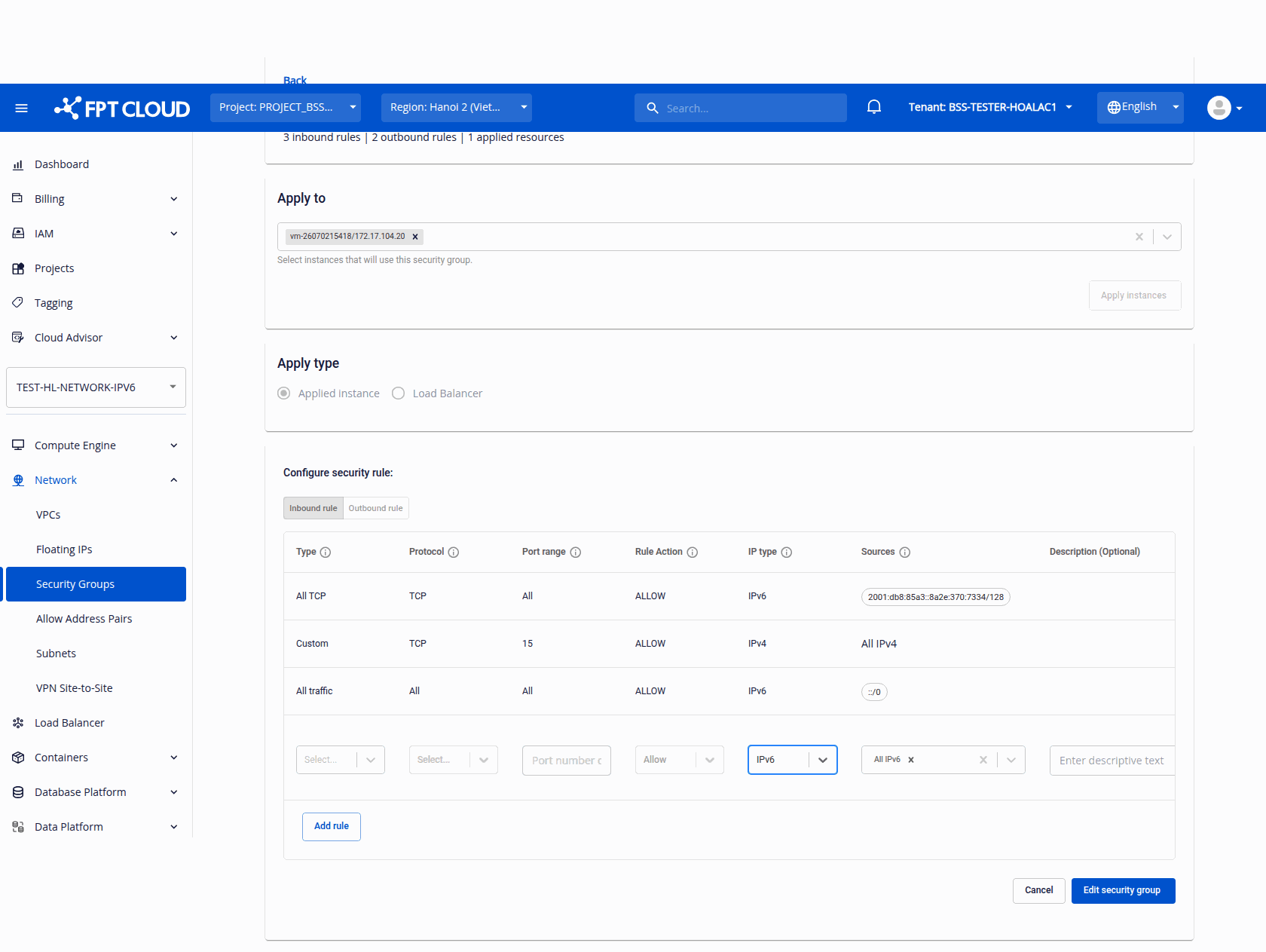This screenshot has width=1266, height=952.
Task: Click the Port range info icon
Action: [x=576, y=553]
